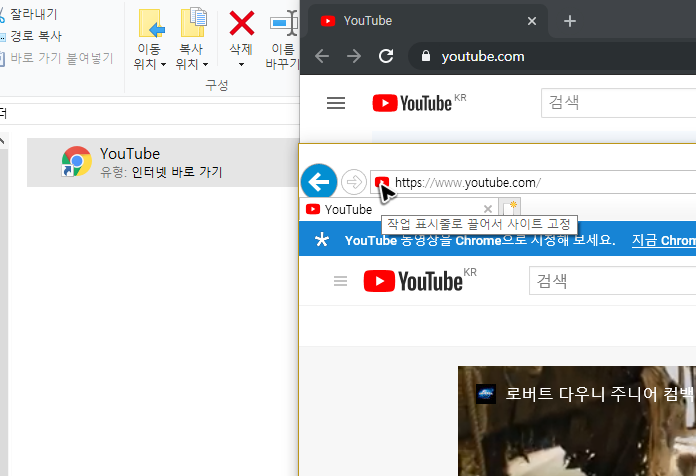The image size is (696, 476).
Task: Go forward in Chrome window
Action: click(x=354, y=56)
